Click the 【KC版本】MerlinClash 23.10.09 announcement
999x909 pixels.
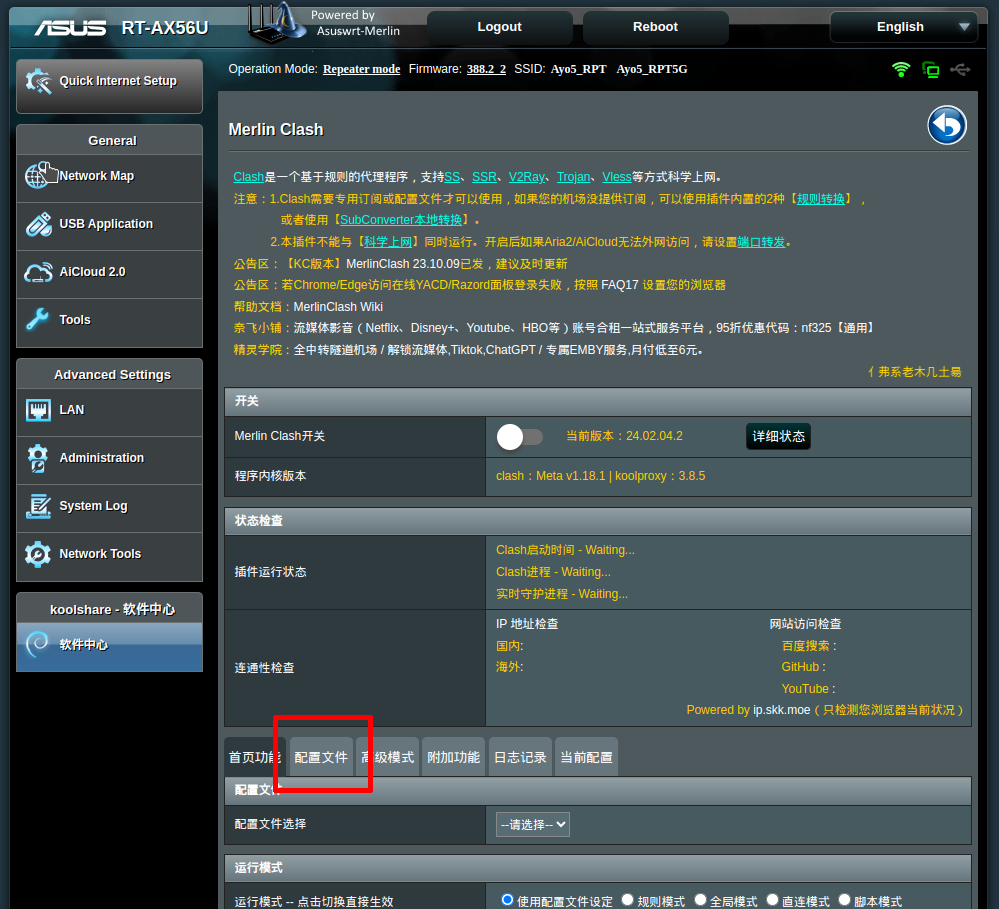pos(424,264)
